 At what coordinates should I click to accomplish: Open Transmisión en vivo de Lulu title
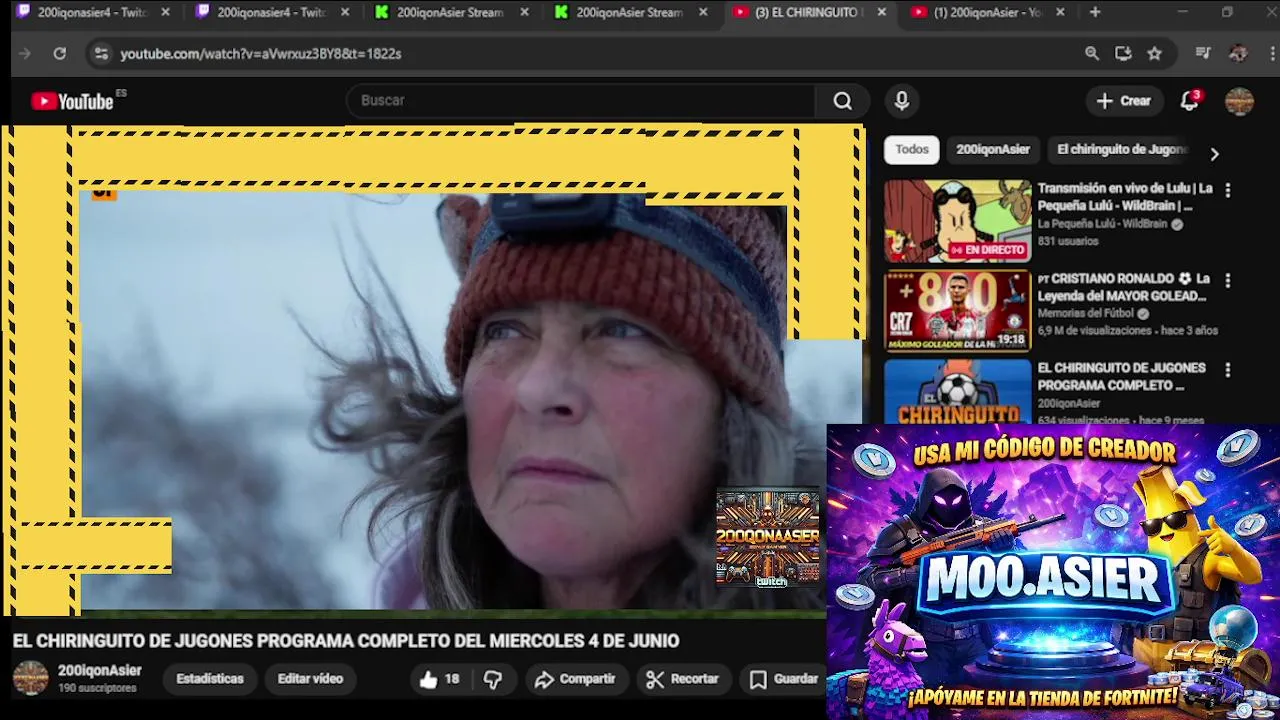point(1125,197)
